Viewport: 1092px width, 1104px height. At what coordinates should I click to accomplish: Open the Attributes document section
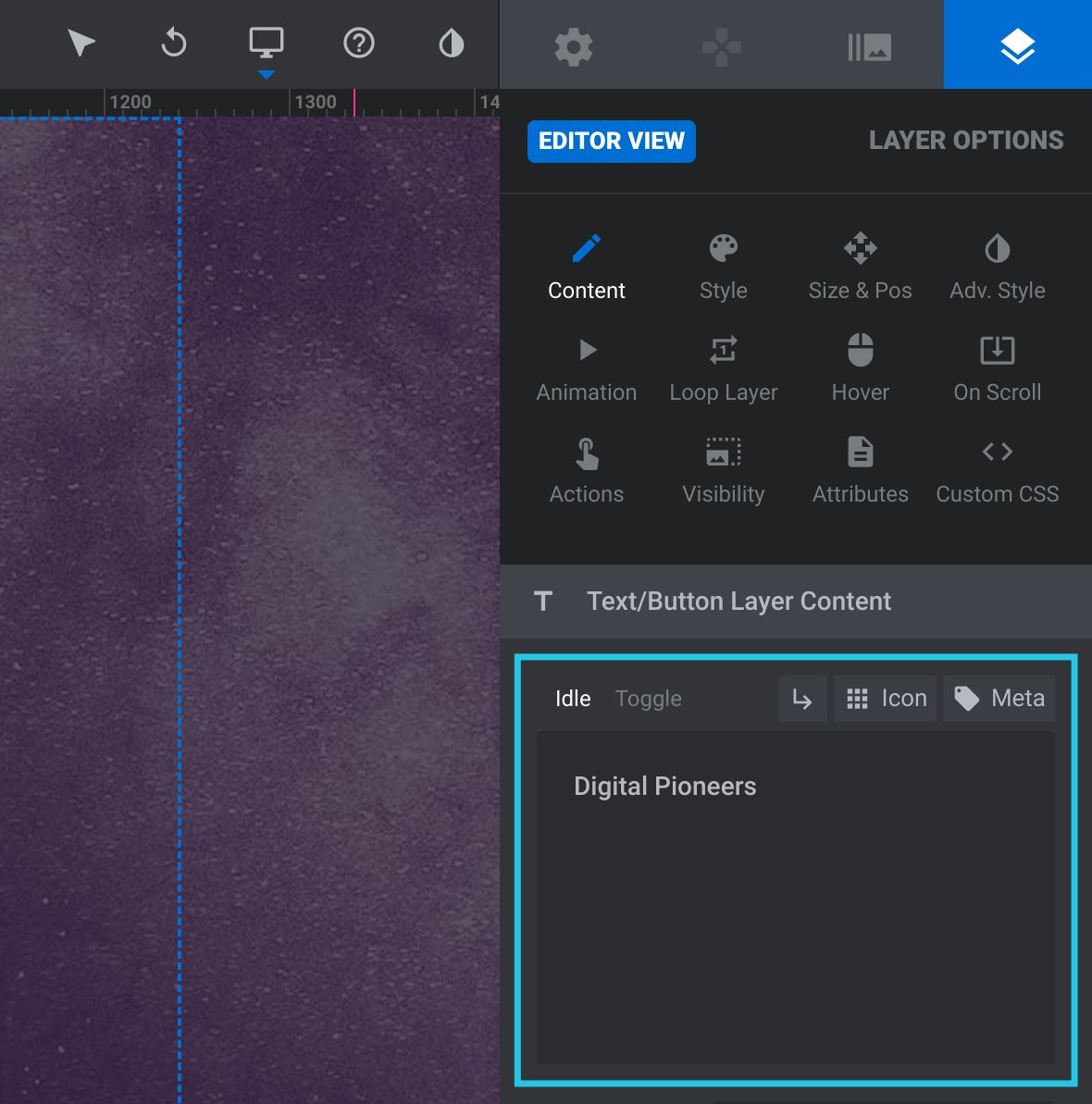click(x=860, y=471)
